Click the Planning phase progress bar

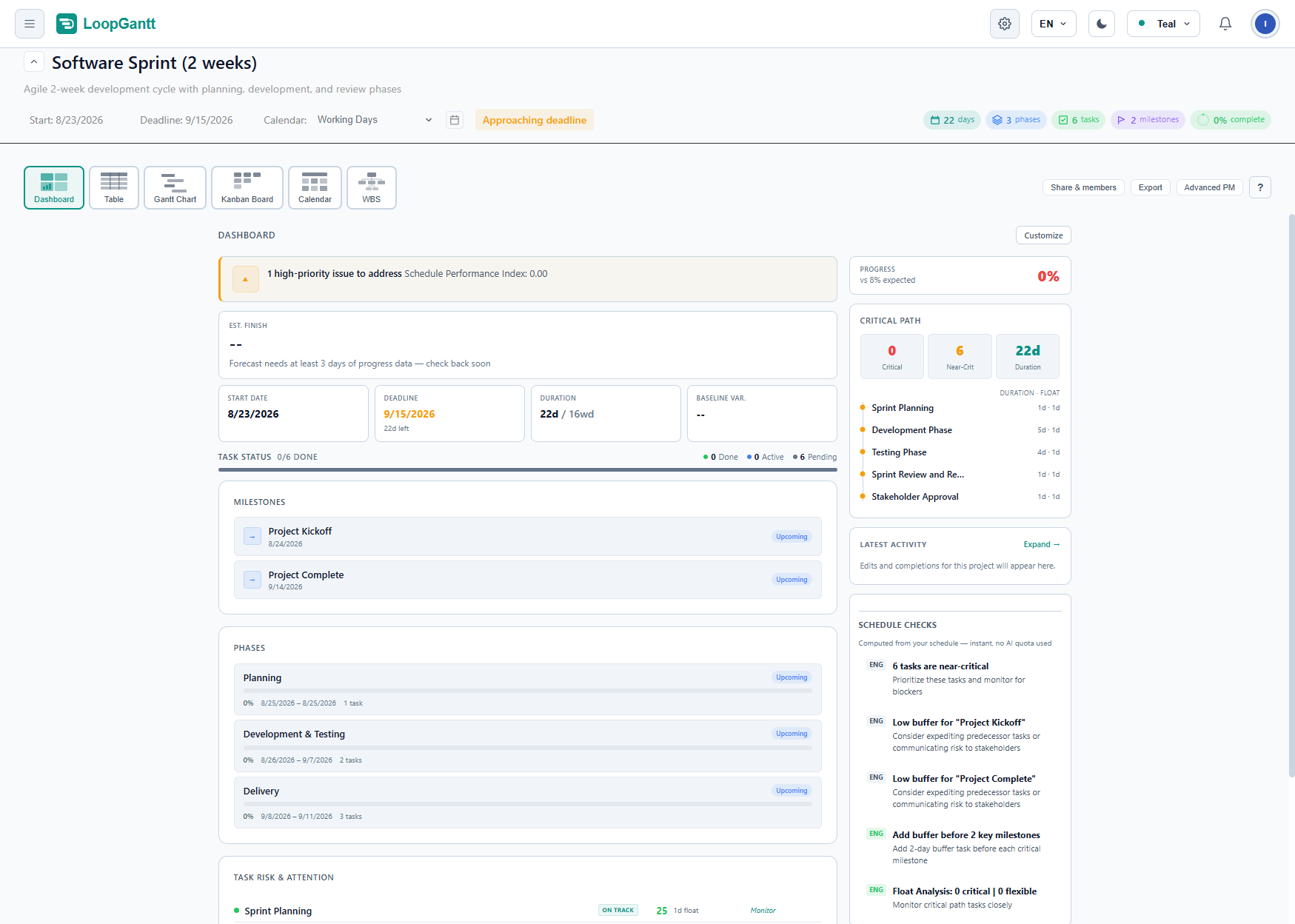coord(528,691)
